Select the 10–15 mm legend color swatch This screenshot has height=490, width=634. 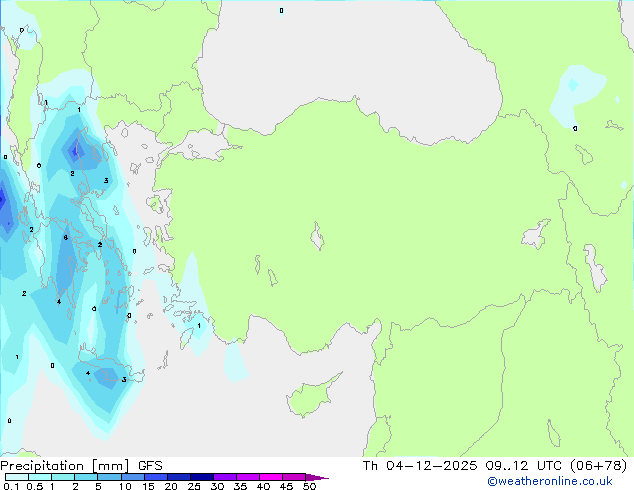[x=132, y=477]
